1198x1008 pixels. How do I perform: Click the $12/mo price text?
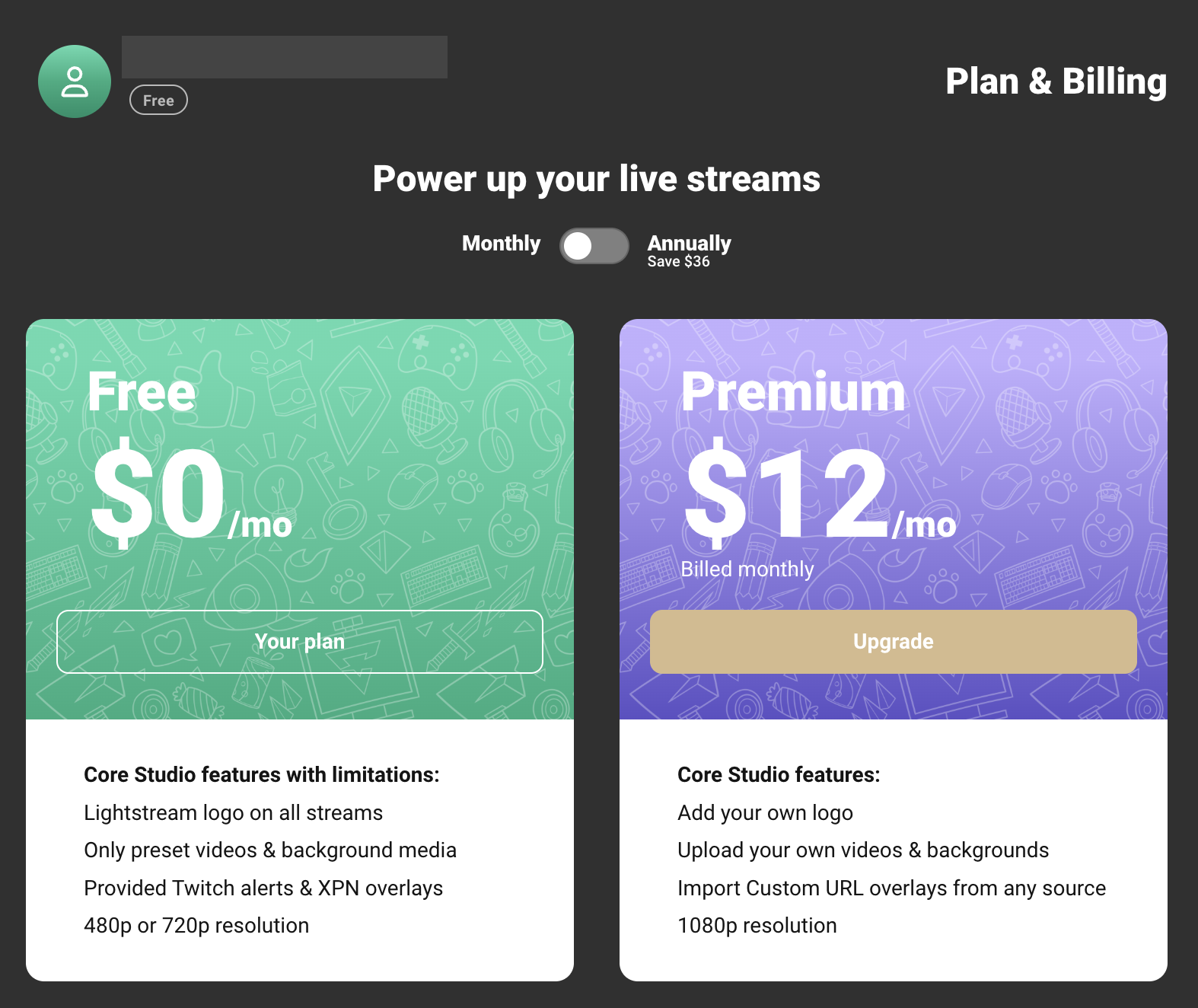coord(820,493)
